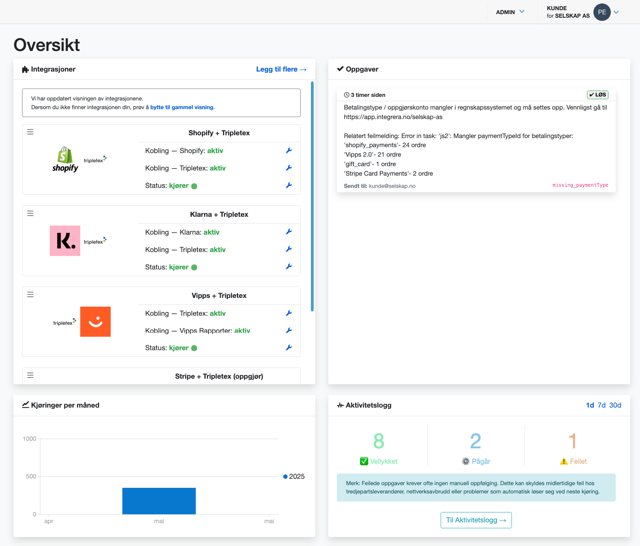
Task: Click the Vipps + Tripletex title
Action: pos(219,296)
